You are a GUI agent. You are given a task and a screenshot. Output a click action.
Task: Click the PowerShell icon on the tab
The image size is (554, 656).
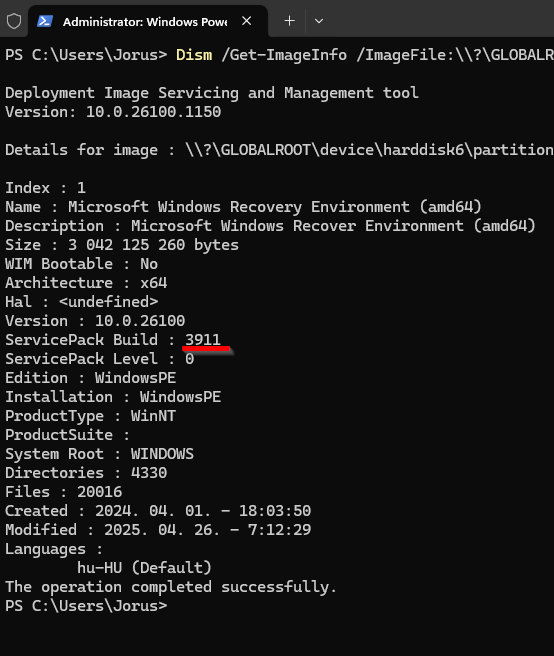pos(45,21)
